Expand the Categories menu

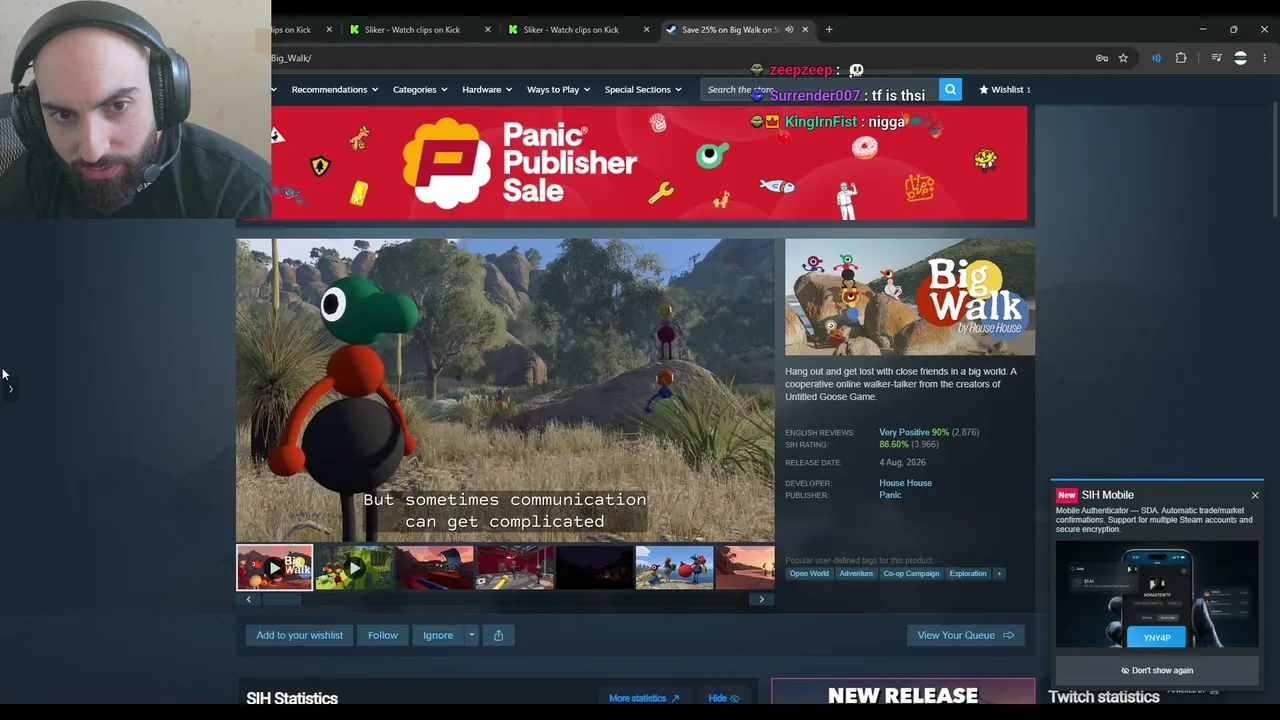[x=420, y=90]
